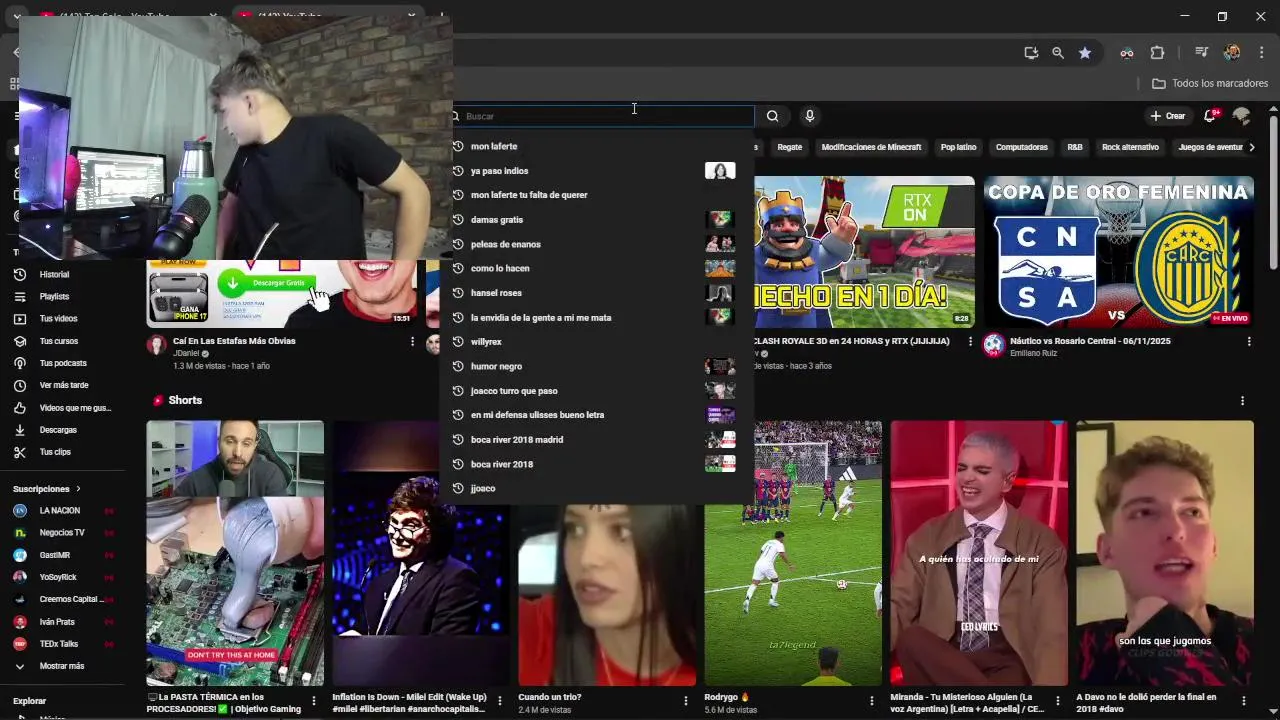Open Descargas in the sidebar
1280x720 pixels.
click(58, 430)
